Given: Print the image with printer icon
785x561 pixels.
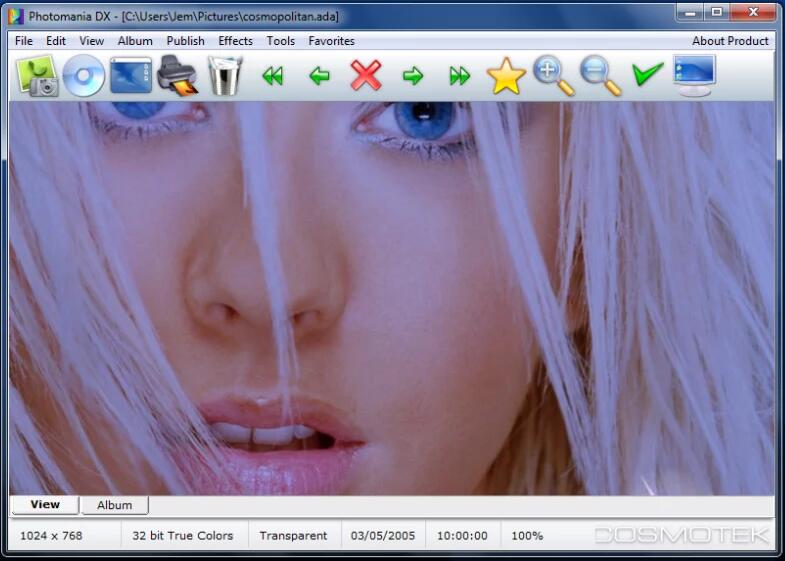Looking at the screenshot, I should pos(178,76).
